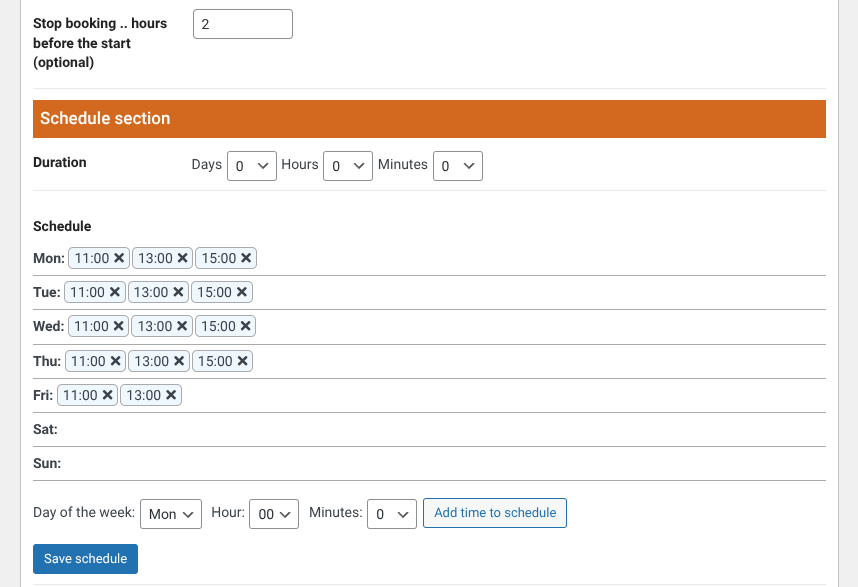Remove the Wednesday 15:00 time slot
Screen dimensions: 858x587
click(246, 326)
